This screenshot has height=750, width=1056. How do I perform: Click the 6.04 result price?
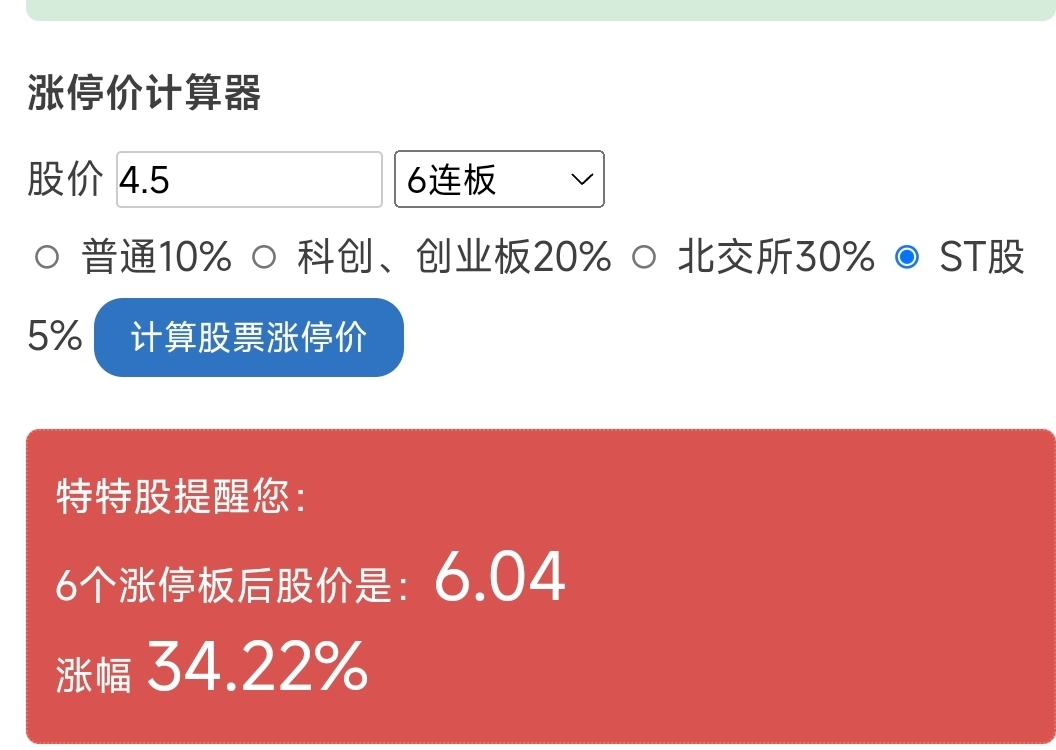[500, 577]
